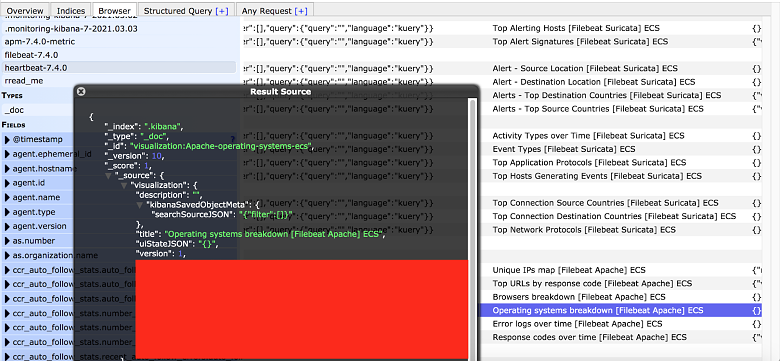
Task: Expand the agent.version field
Action: (x=7, y=226)
